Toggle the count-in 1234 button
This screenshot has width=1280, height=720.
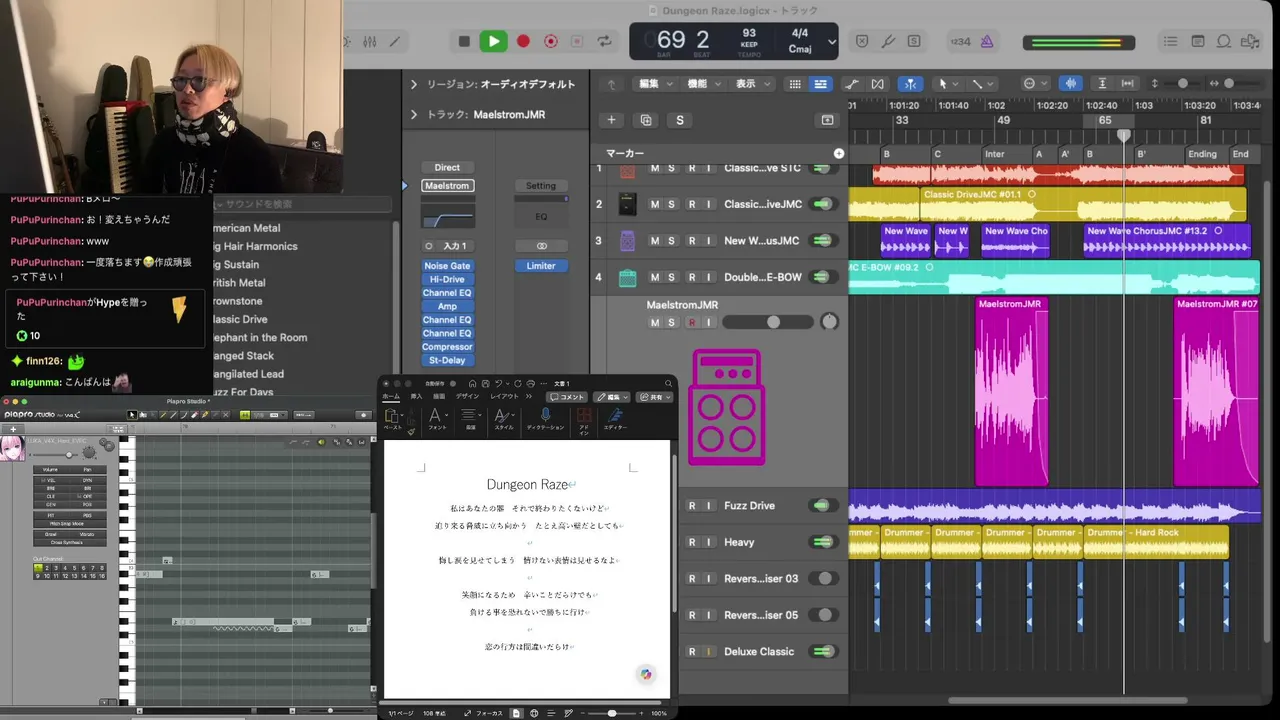[x=960, y=41]
